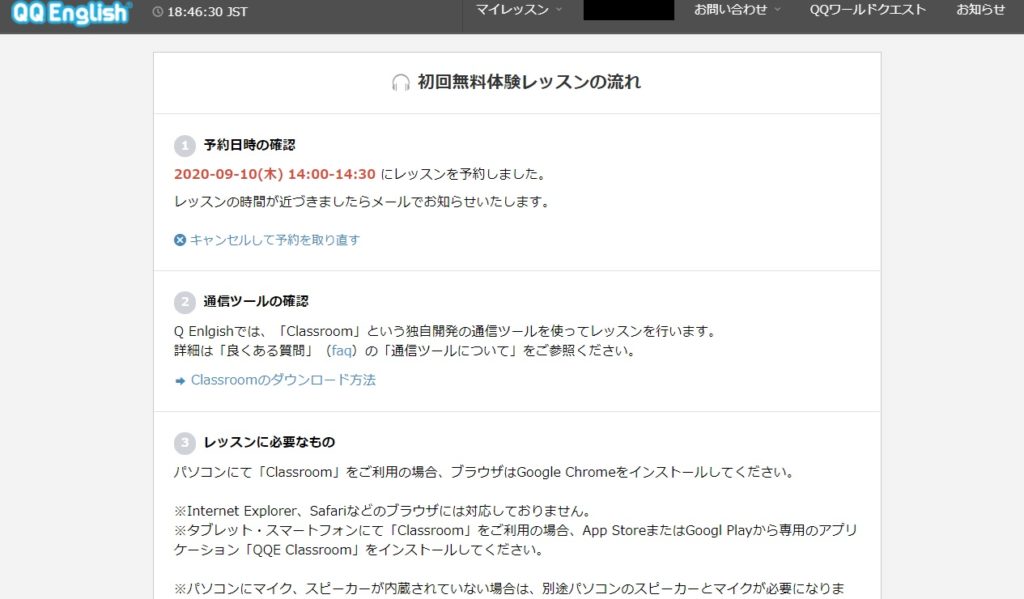Click the 予約日時の確認 heading
This screenshot has width=1024, height=599.
(249, 145)
